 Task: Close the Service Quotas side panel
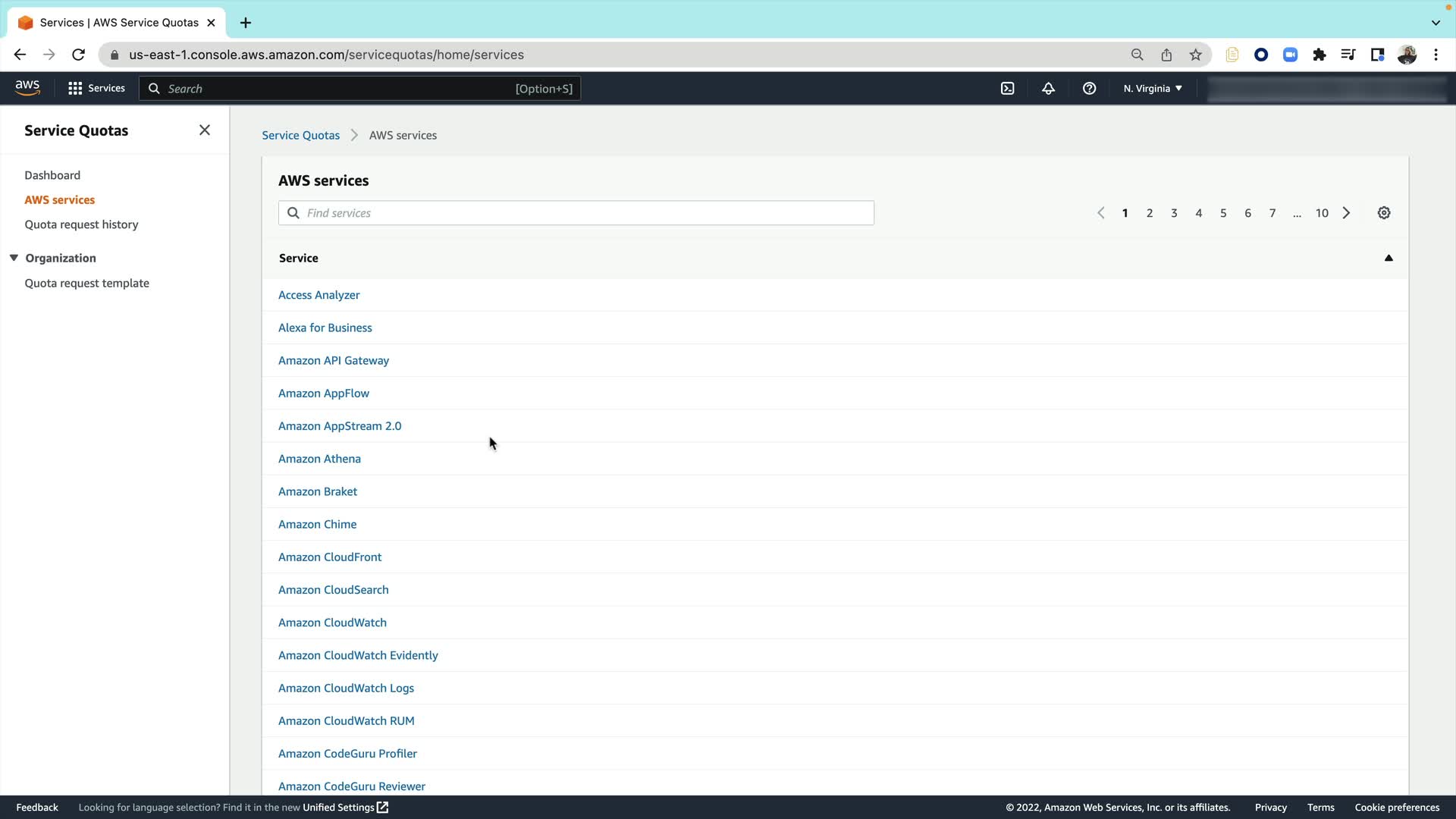pyautogui.click(x=205, y=130)
